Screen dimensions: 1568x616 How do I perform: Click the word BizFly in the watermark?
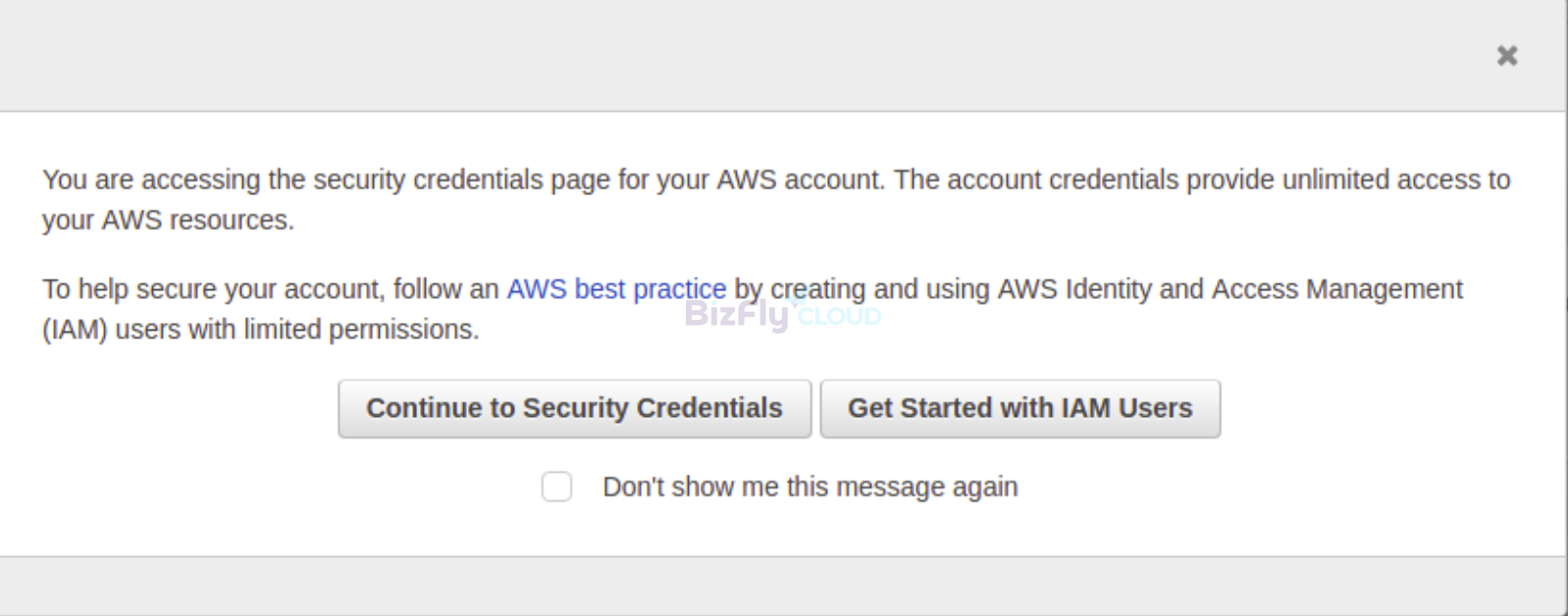[737, 314]
